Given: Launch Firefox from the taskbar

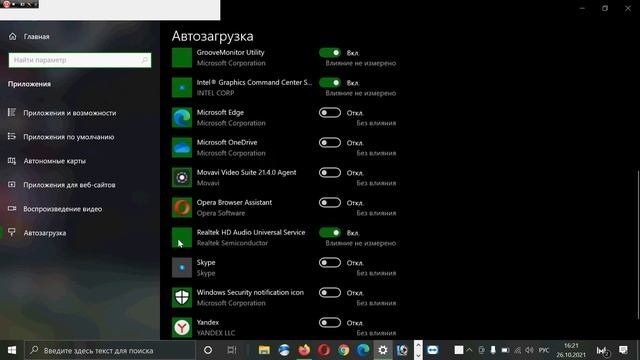Looking at the screenshot, I should tap(304, 350).
